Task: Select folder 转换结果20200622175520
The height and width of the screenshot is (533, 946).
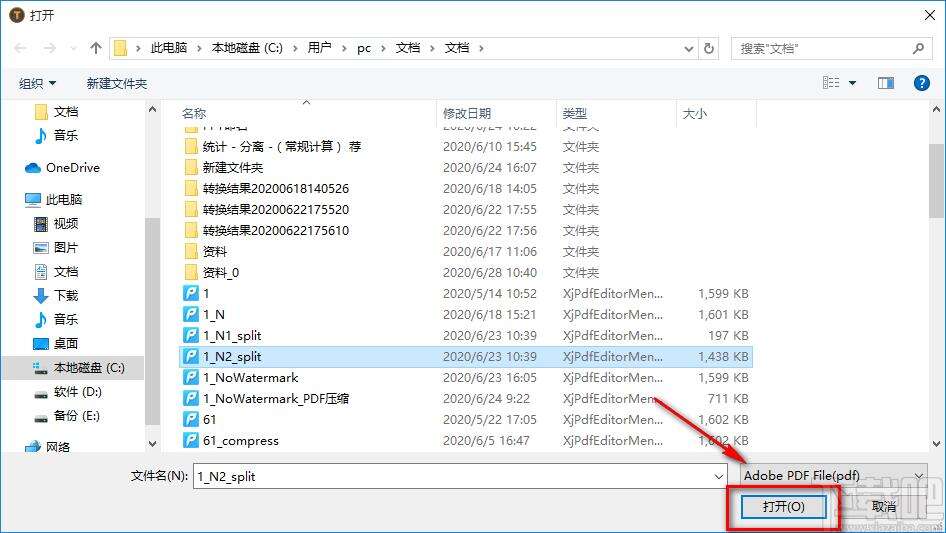Action: click(276, 209)
